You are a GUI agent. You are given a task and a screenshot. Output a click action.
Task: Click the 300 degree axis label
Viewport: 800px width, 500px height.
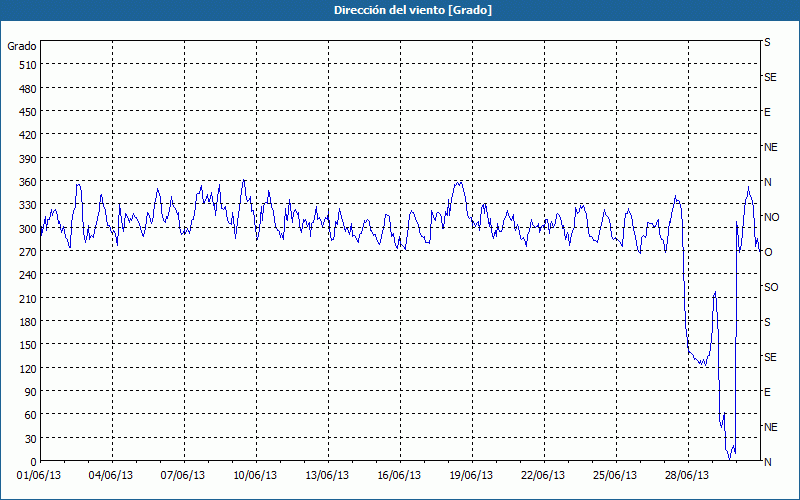pyautogui.click(x=28, y=229)
